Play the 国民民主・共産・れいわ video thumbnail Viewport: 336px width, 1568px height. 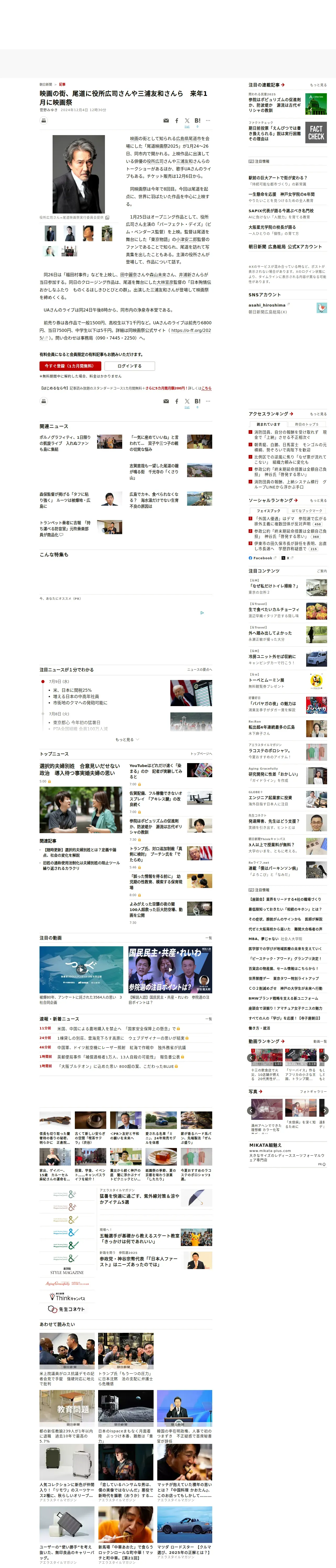coord(170,970)
